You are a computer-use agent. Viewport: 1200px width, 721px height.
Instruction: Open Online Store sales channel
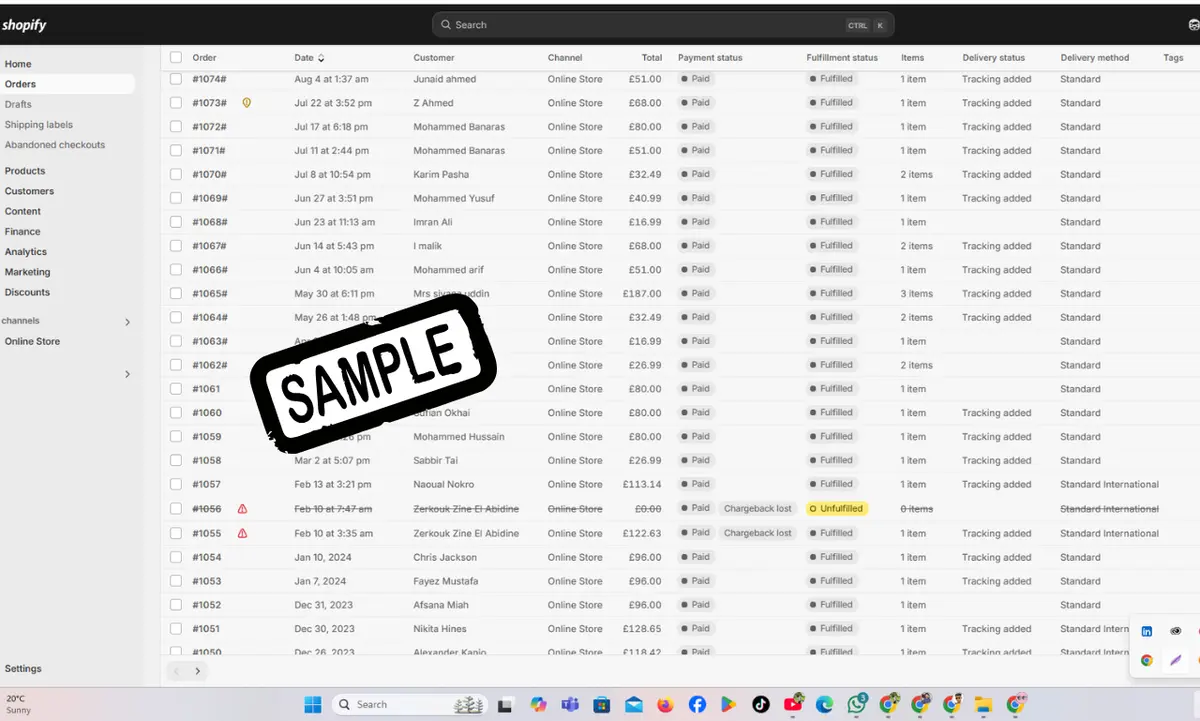click(x=32, y=341)
